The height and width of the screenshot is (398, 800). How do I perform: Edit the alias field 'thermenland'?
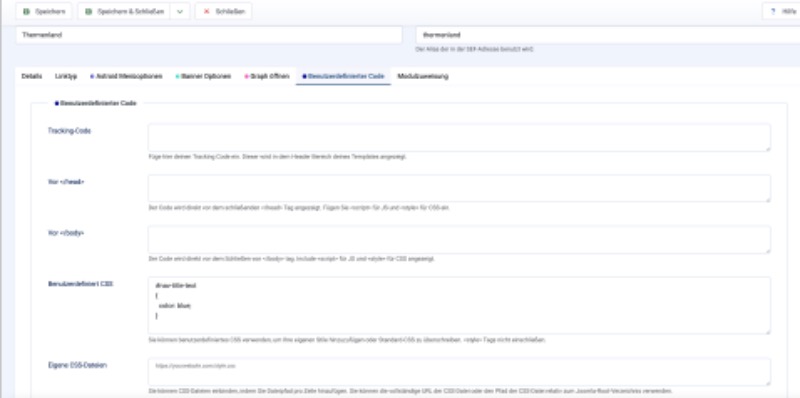tap(608, 35)
